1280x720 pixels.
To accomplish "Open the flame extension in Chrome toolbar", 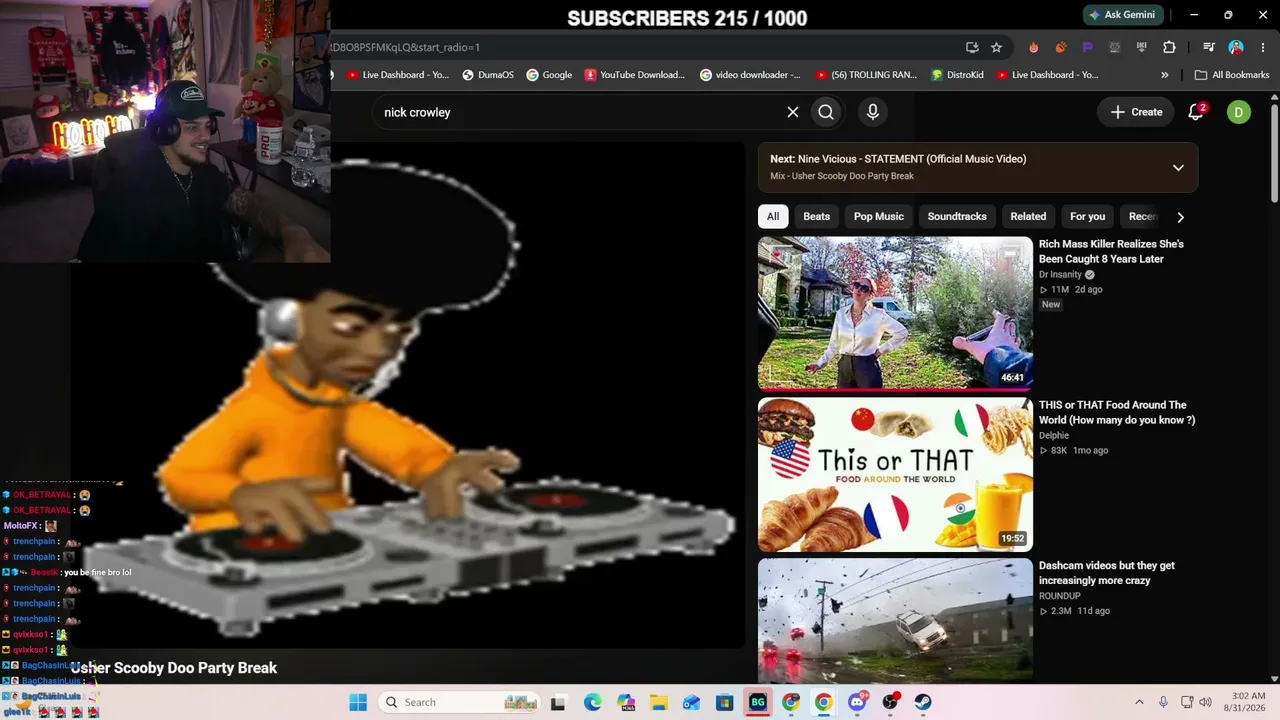I will tap(1034, 47).
